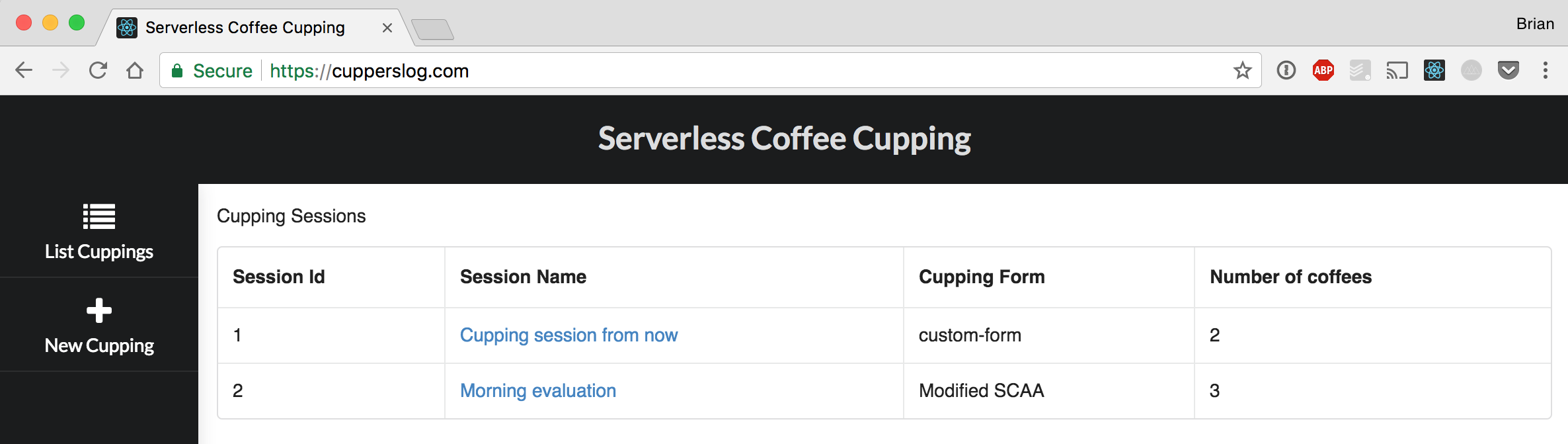Screen dimensions: 1568x444
Task: Open the Morning evaluation session link
Action: [x=538, y=391]
